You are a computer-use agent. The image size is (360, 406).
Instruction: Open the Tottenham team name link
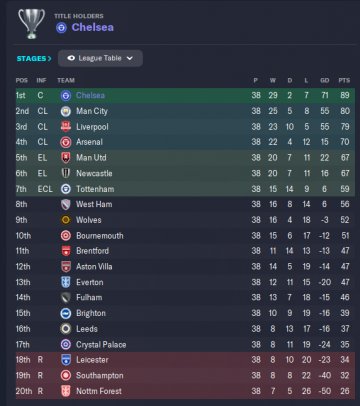click(x=95, y=189)
